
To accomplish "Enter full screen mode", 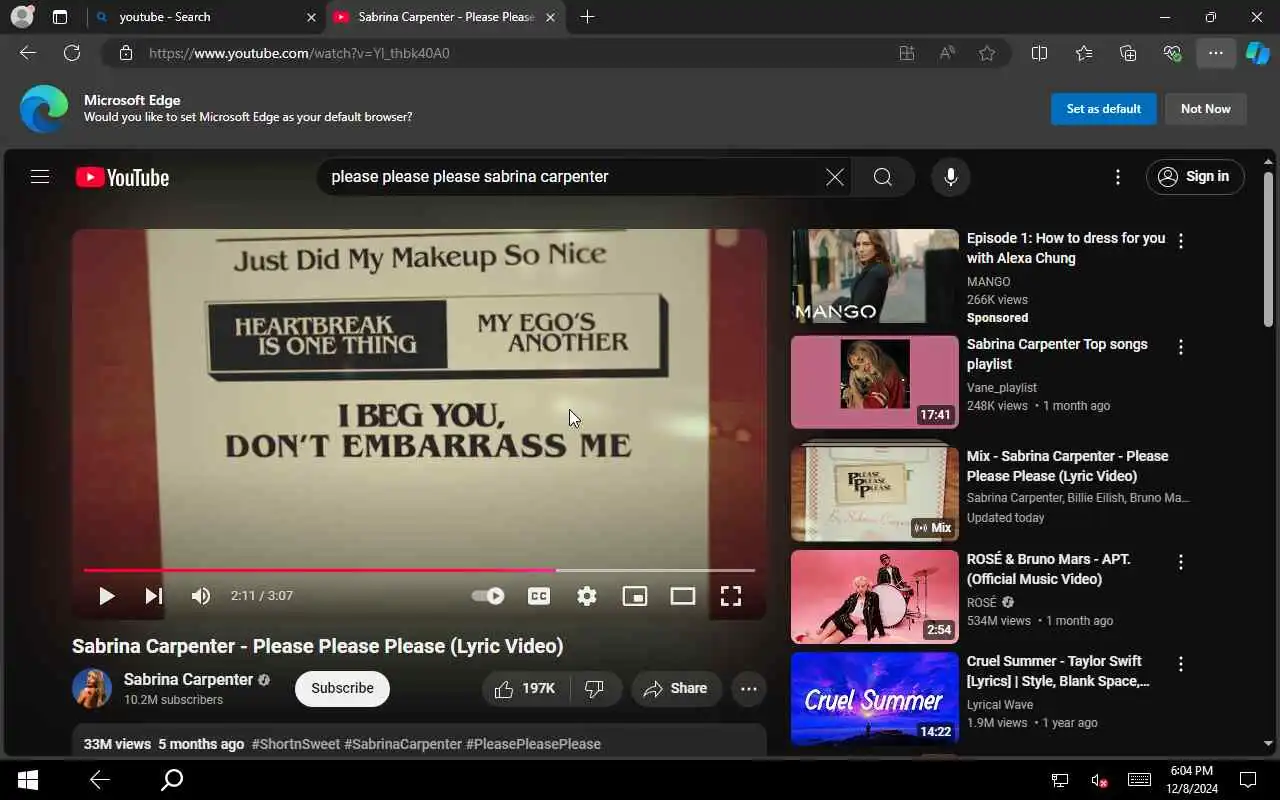I will click(x=731, y=596).
